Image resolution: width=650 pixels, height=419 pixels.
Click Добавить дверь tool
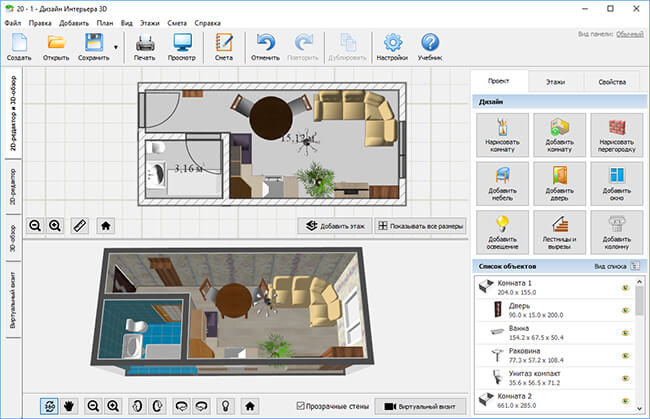(560, 184)
